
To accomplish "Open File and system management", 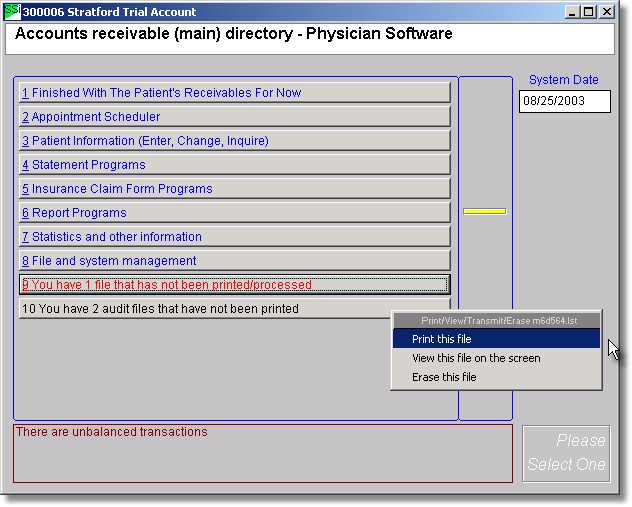I will coord(235,261).
